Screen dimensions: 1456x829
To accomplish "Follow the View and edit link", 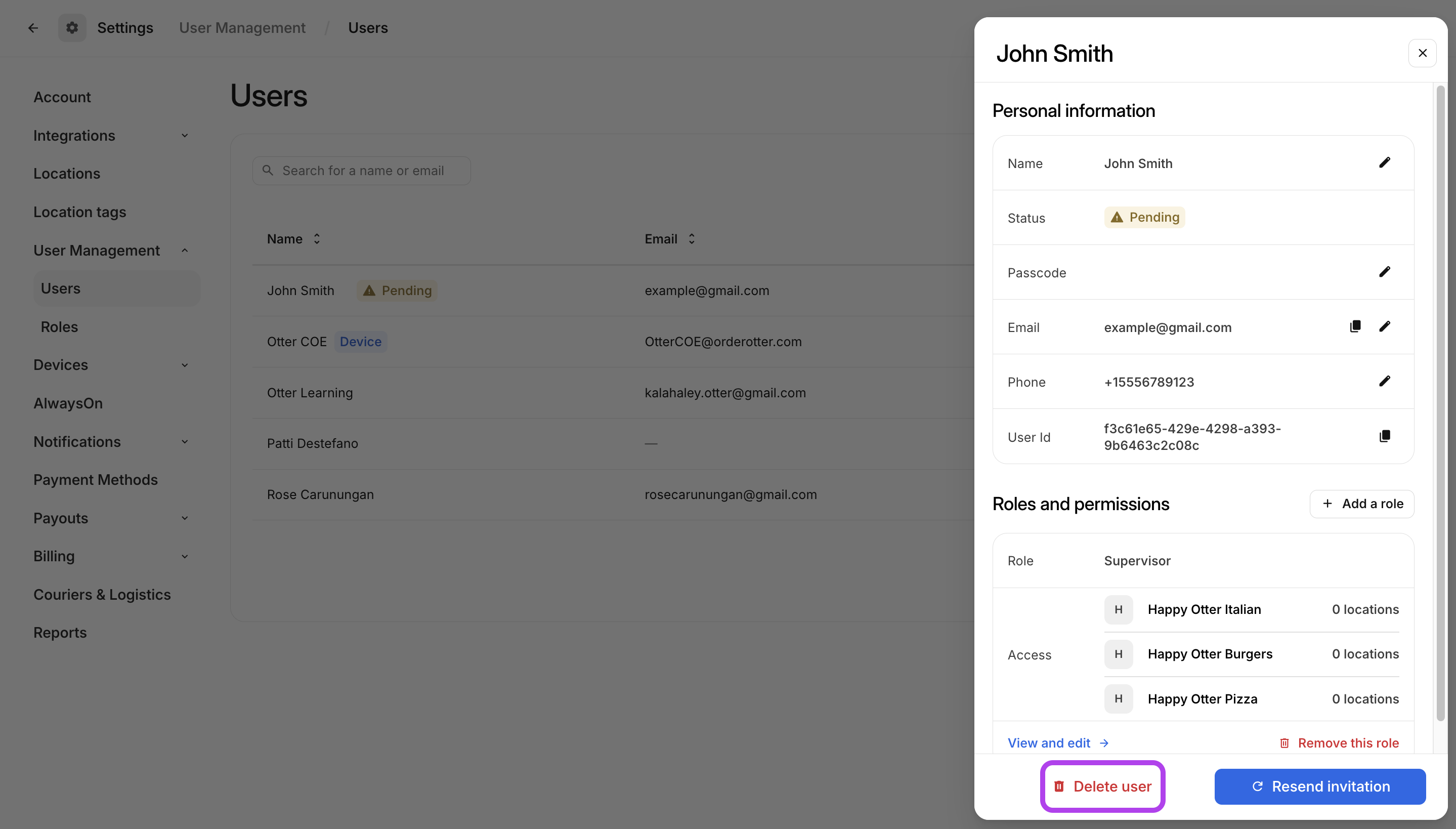I will point(1058,742).
